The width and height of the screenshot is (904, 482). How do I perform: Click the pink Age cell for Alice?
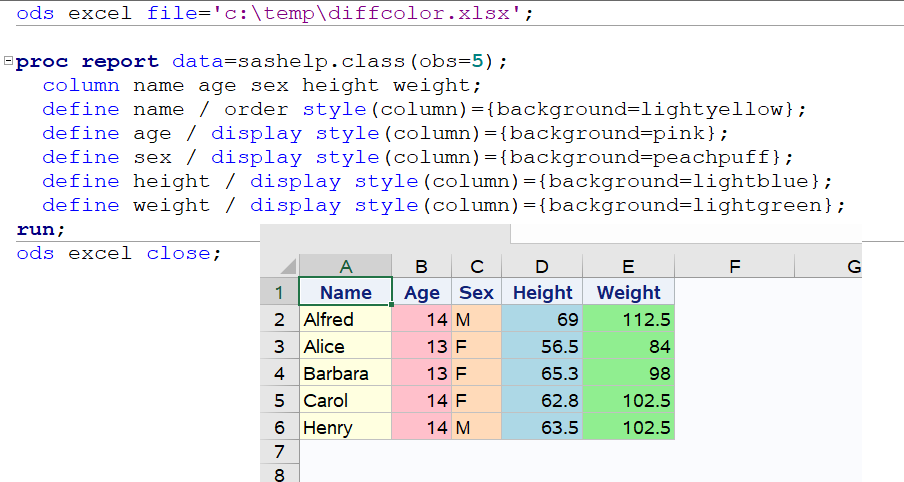[421, 347]
